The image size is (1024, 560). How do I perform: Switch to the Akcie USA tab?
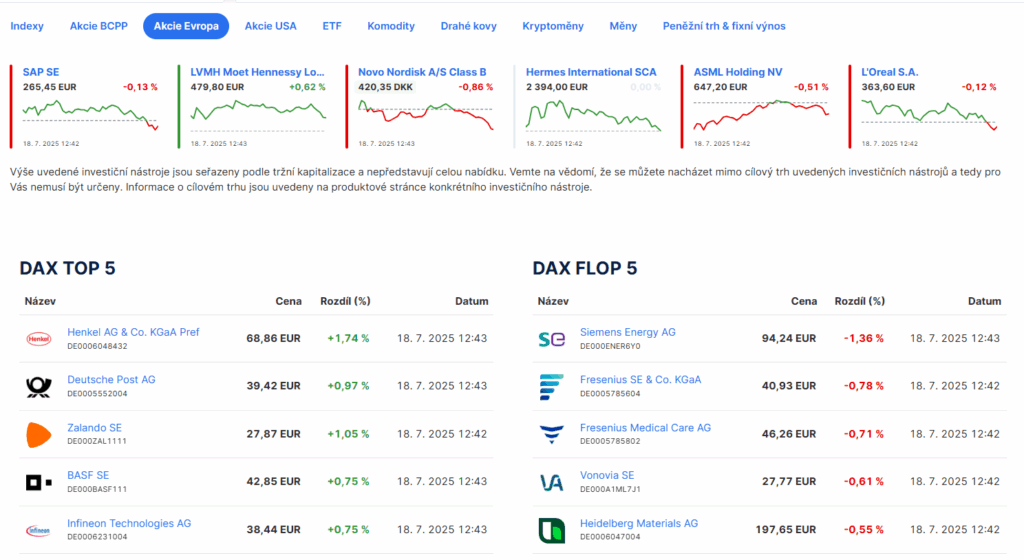(x=270, y=26)
